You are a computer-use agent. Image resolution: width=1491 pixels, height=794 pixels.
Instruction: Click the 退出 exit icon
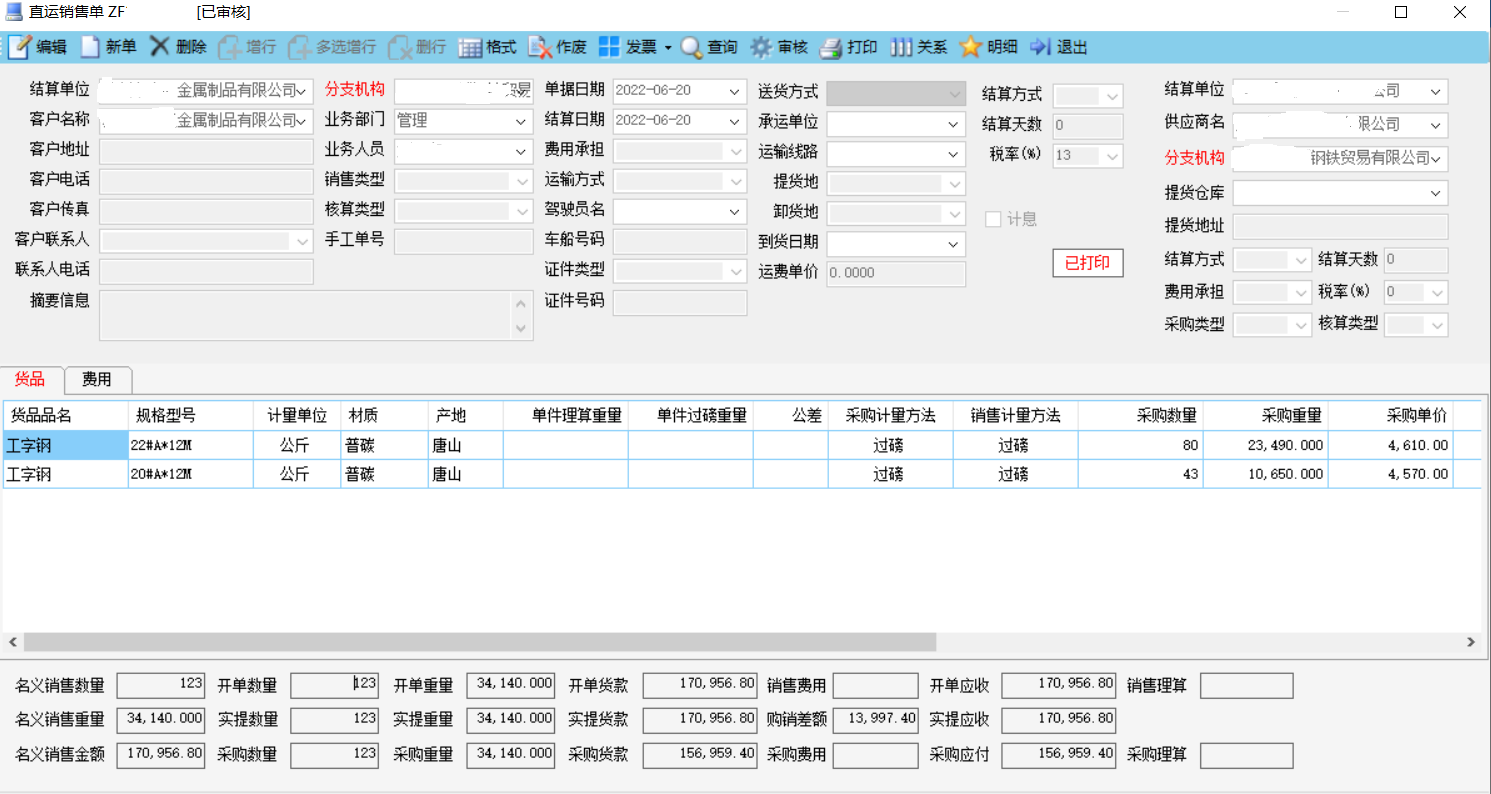1040,47
